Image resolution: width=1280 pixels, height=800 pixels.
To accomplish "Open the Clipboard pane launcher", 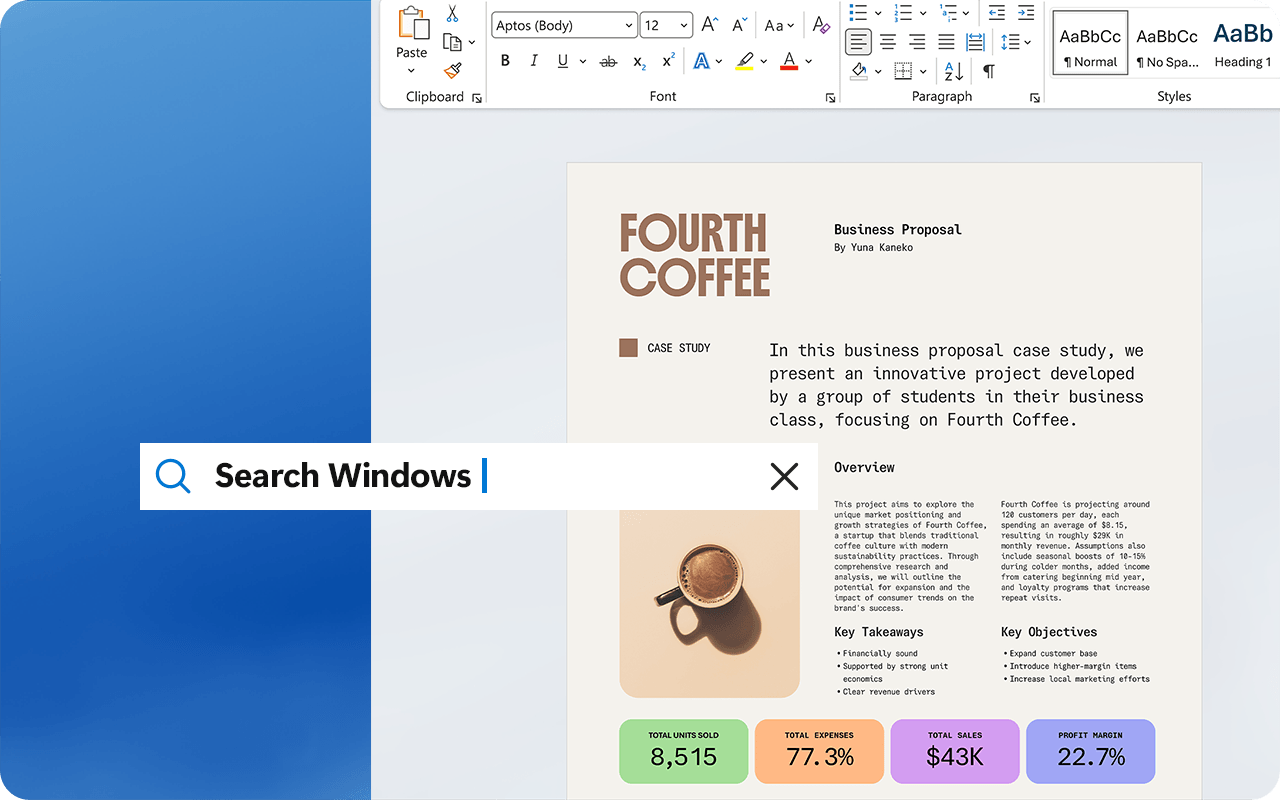I will coord(477,98).
